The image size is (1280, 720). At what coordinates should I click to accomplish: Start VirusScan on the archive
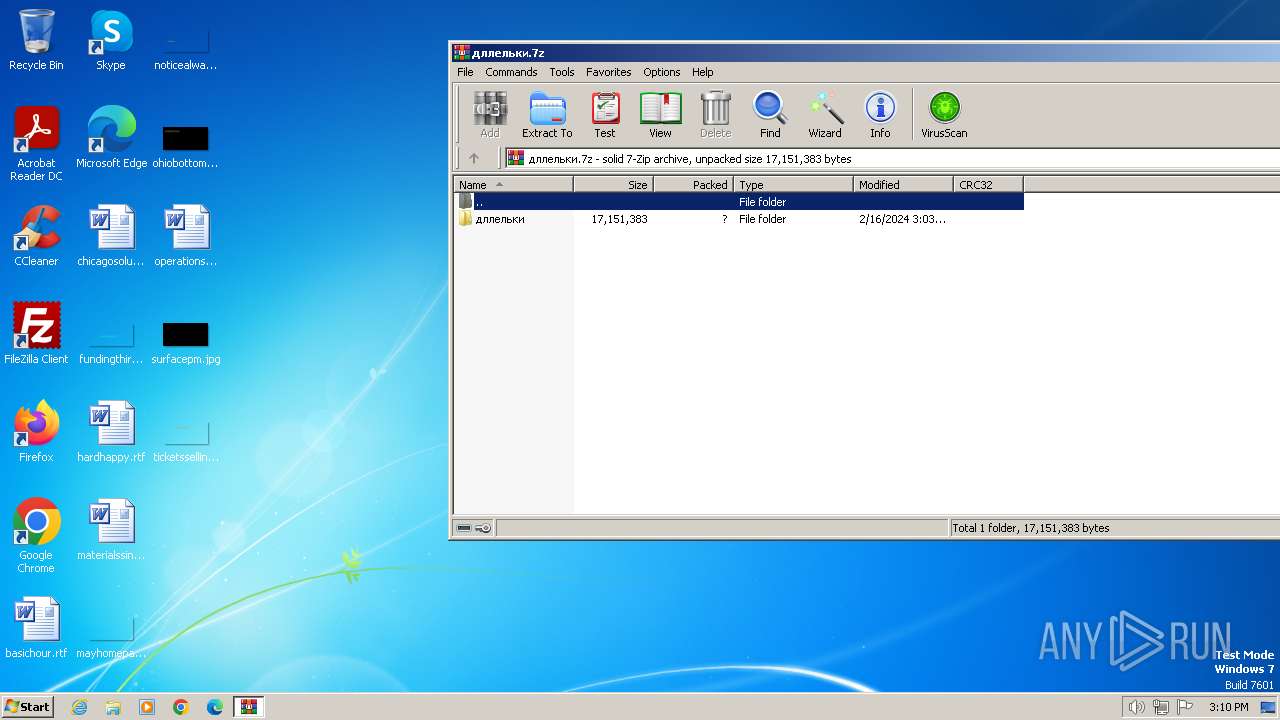944,114
